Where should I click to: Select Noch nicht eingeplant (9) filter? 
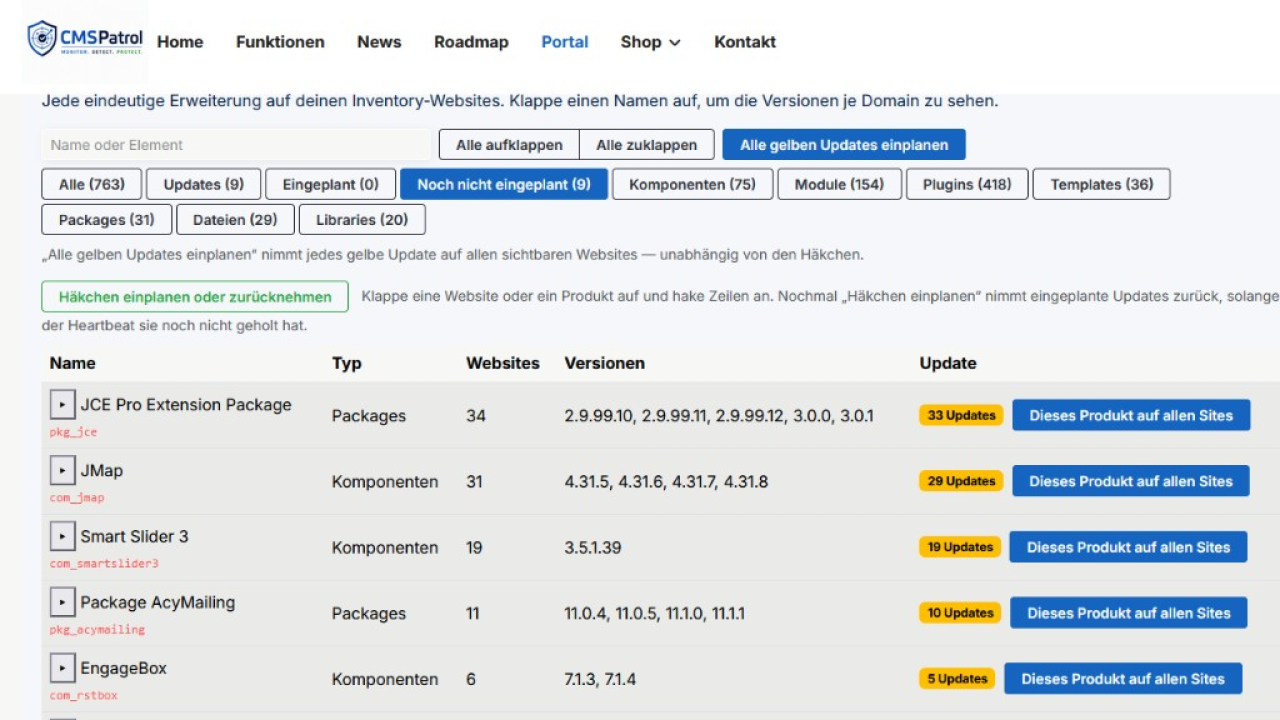[504, 184]
